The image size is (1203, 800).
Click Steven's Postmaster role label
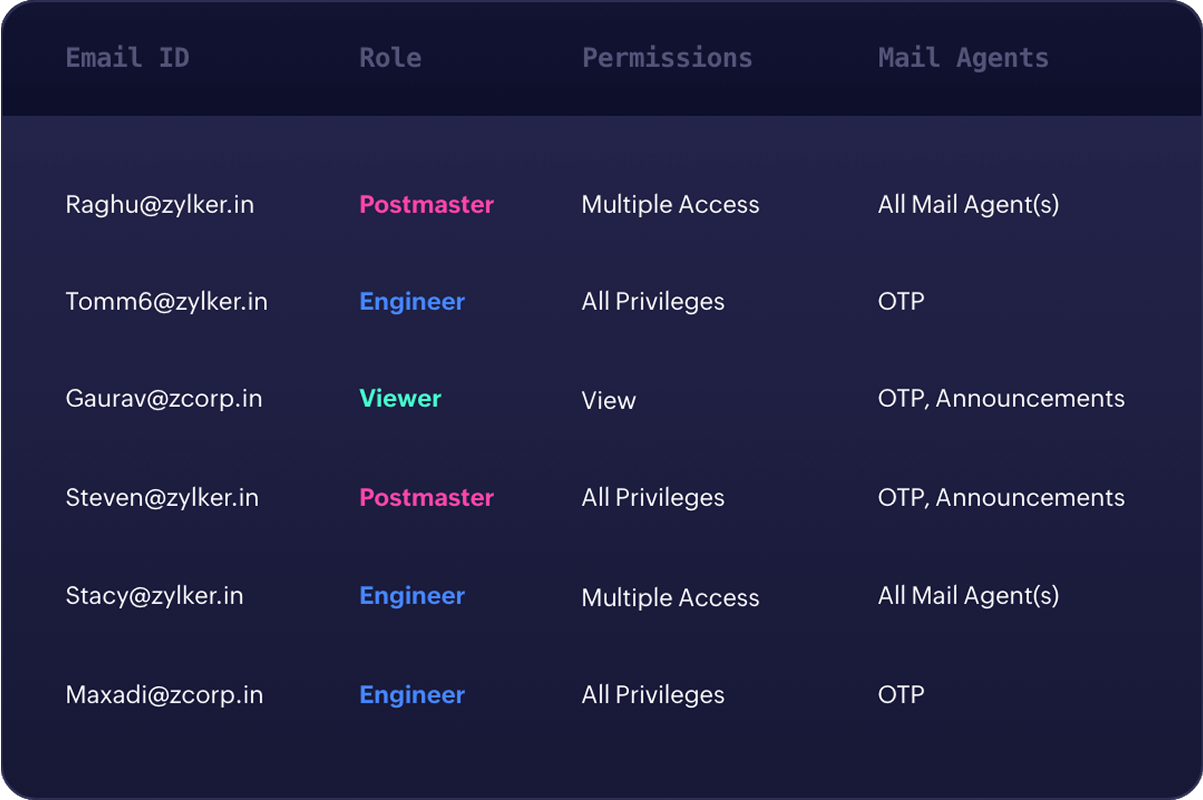point(426,498)
